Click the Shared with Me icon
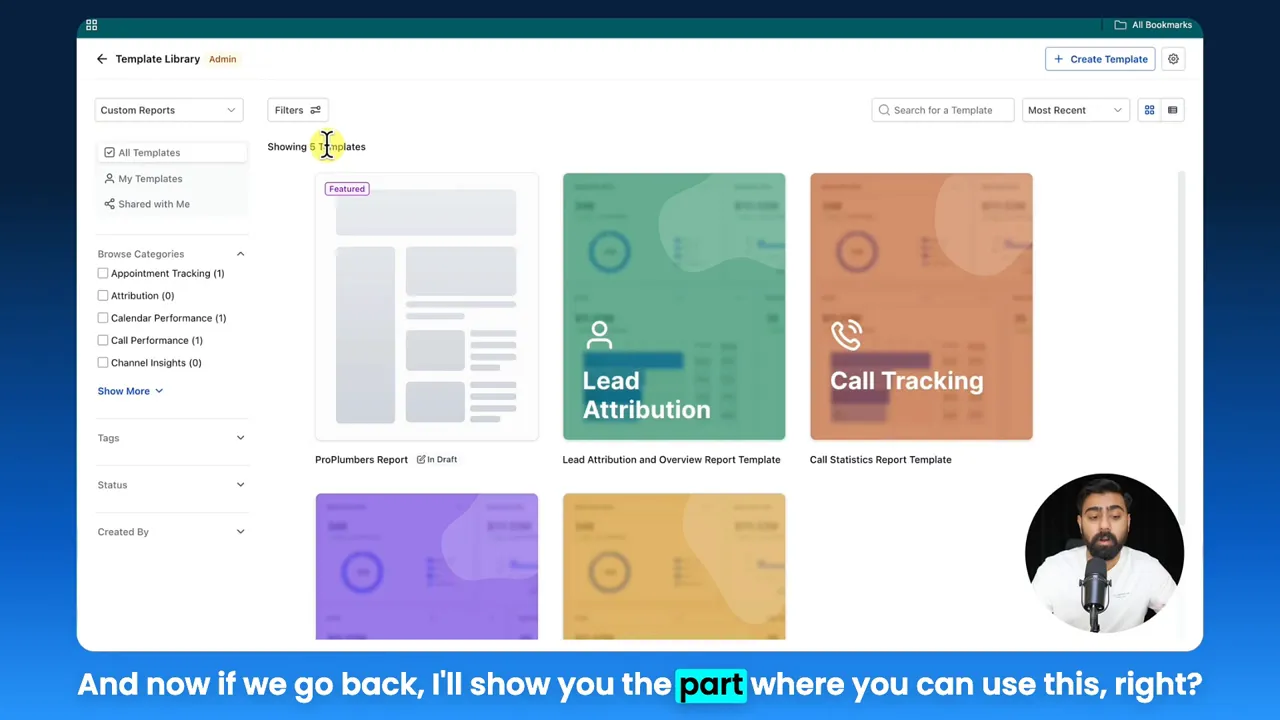The image size is (1280, 720). (x=109, y=204)
